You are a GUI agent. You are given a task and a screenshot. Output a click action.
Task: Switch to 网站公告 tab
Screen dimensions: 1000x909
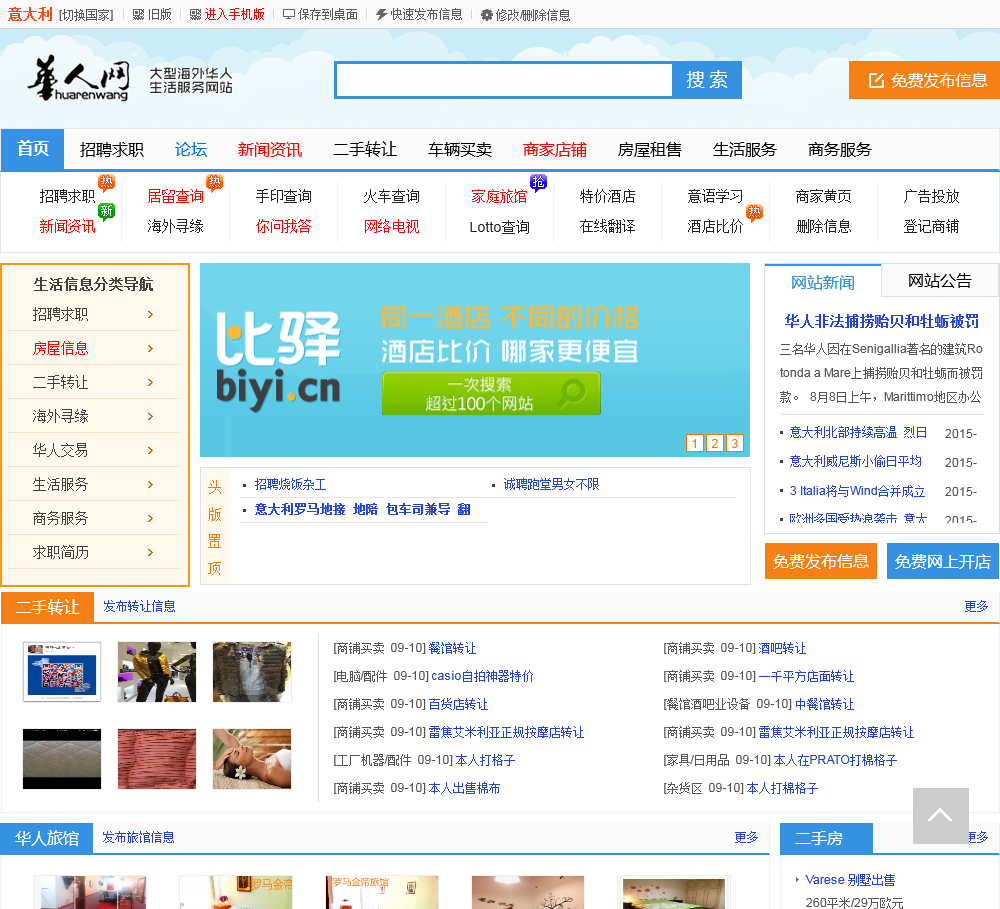[x=939, y=281]
